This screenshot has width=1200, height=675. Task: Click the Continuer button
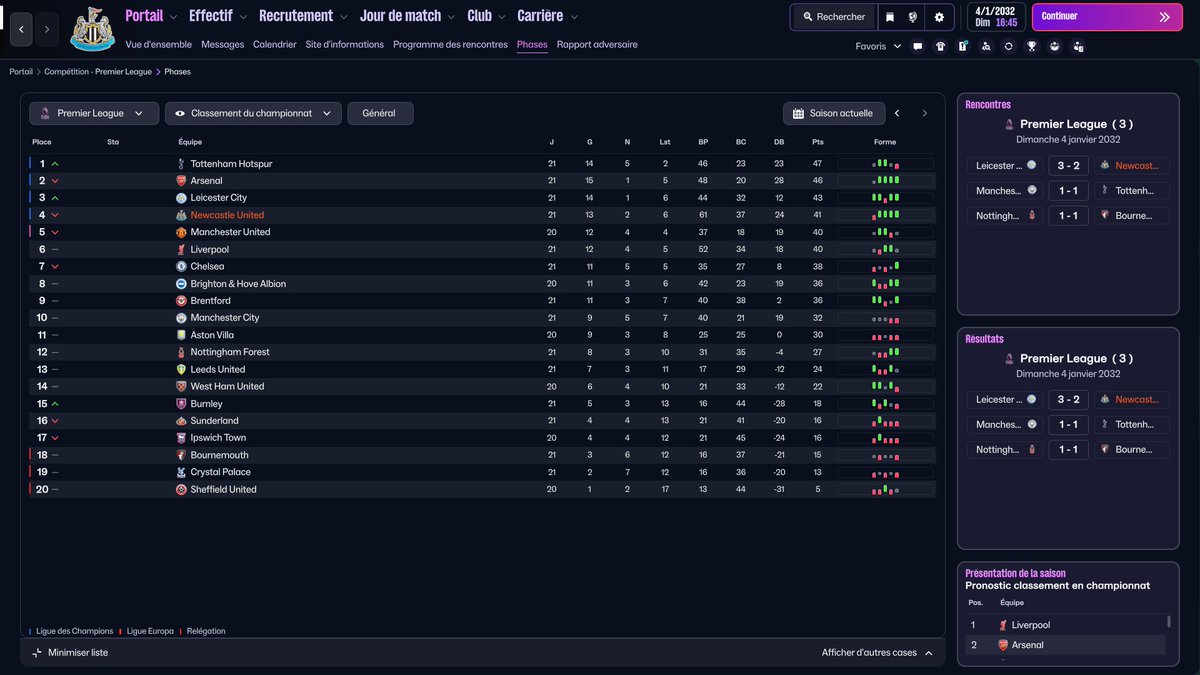1106,17
